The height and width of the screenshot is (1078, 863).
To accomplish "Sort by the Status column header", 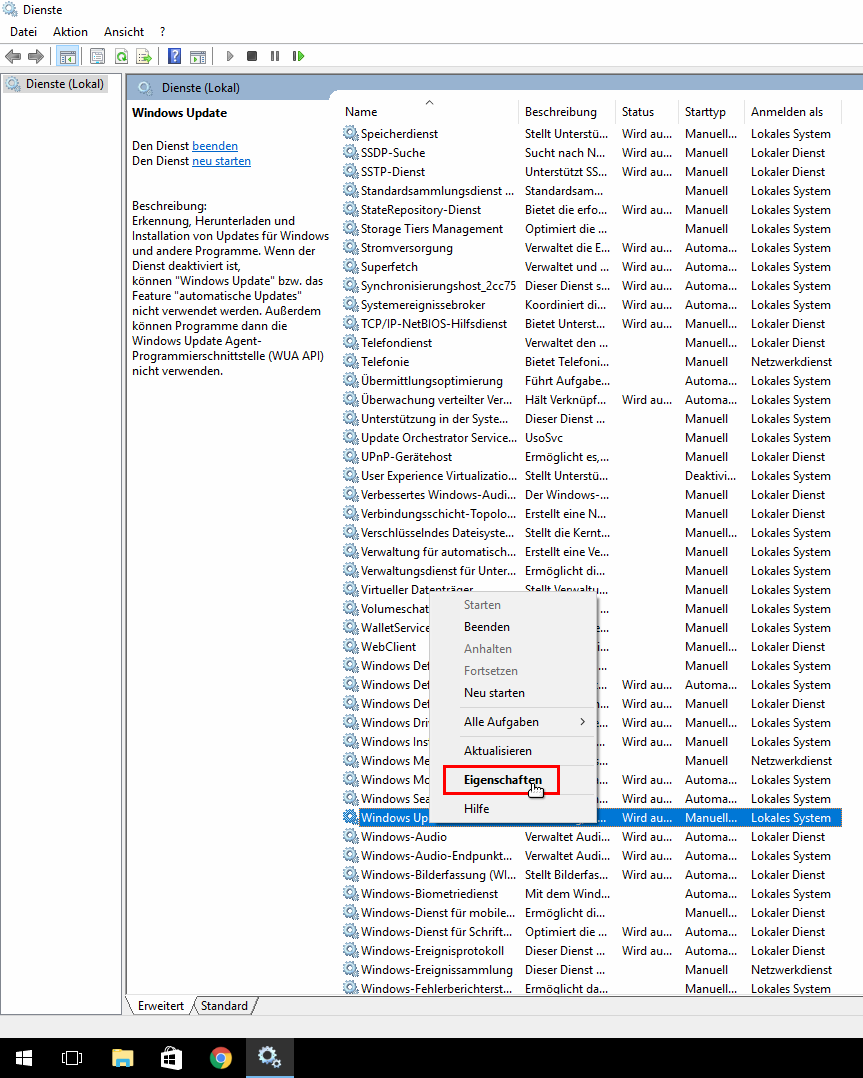I will pos(646,111).
